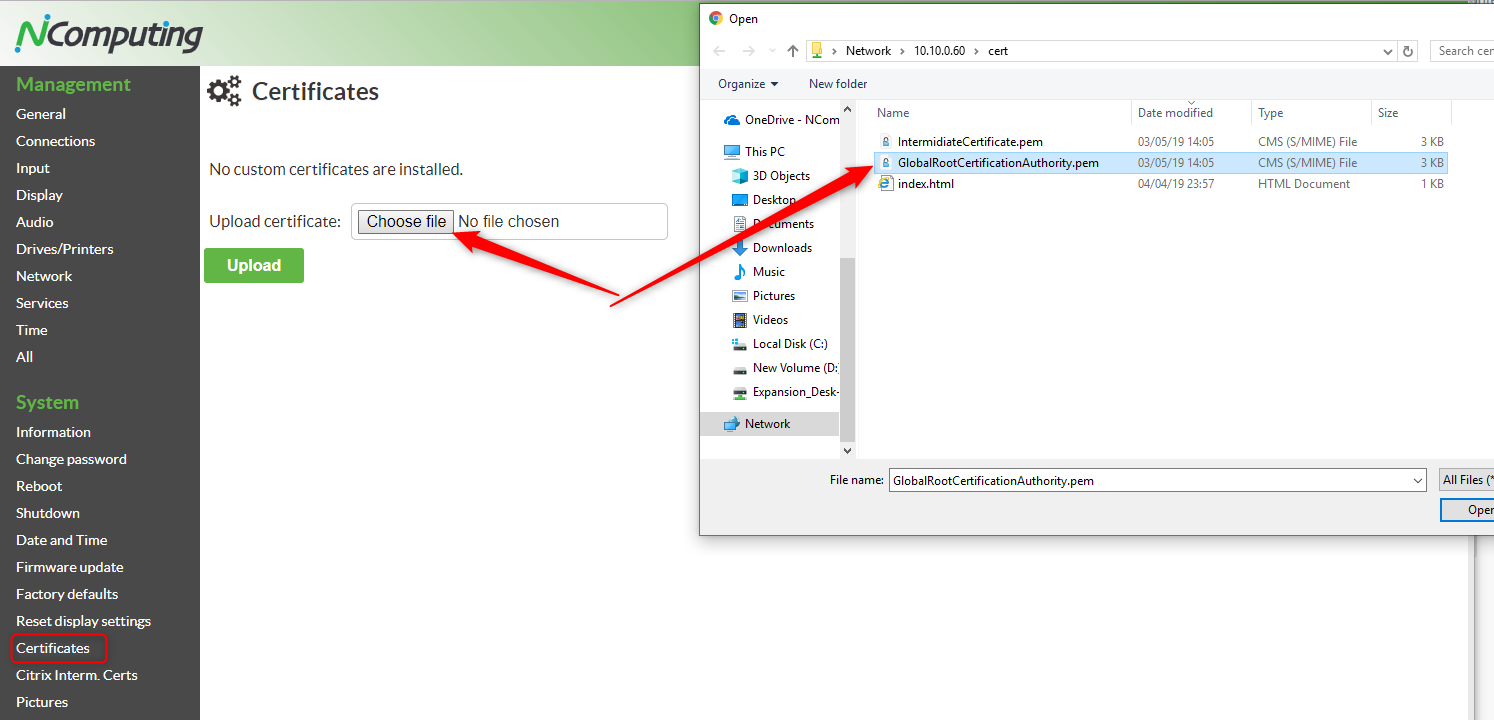Open Network settings in NComputing sidebar
Viewport: 1494px width, 720px height.
[44, 276]
